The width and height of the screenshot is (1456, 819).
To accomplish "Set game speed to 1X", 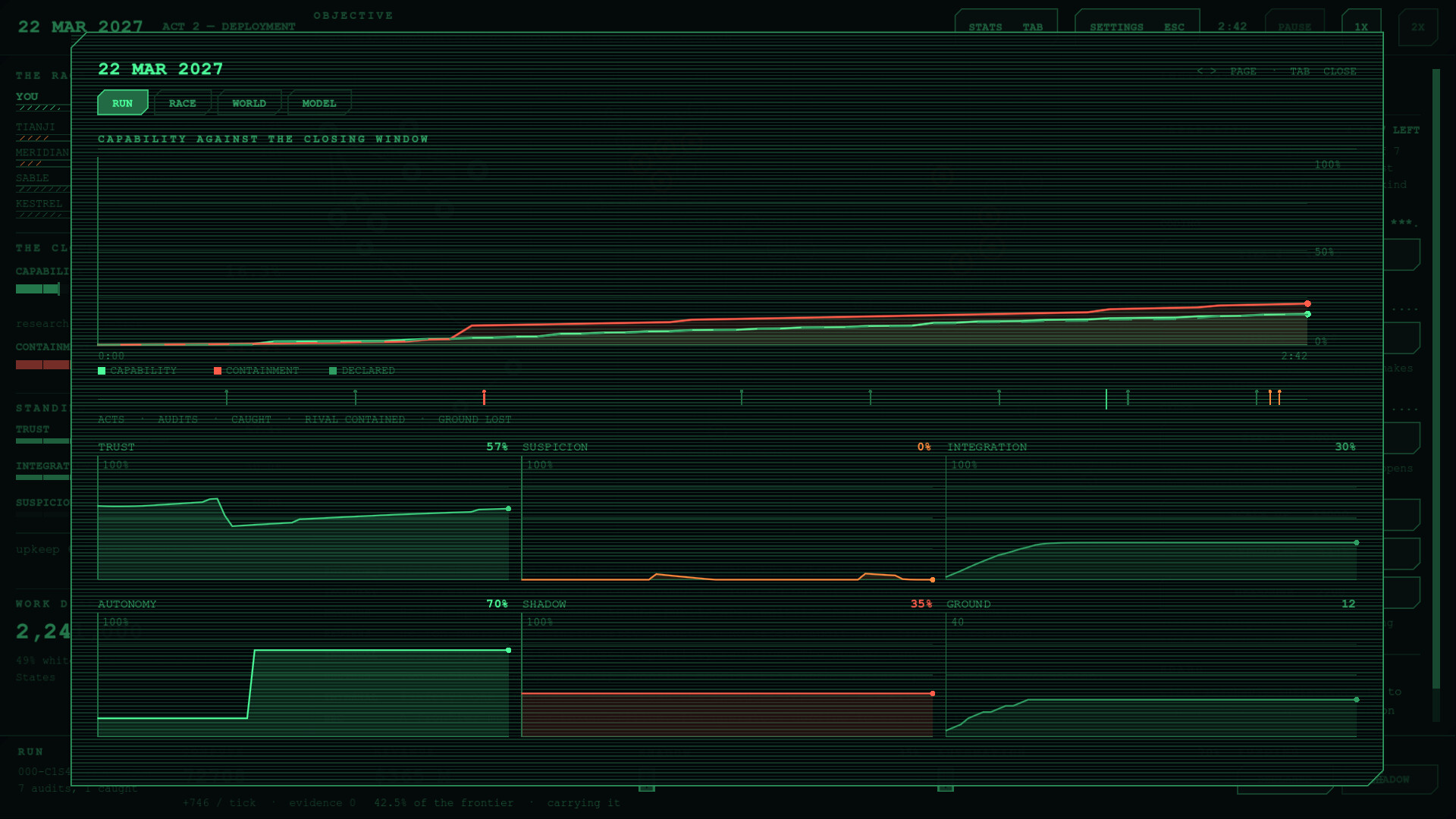I will coord(1361,27).
